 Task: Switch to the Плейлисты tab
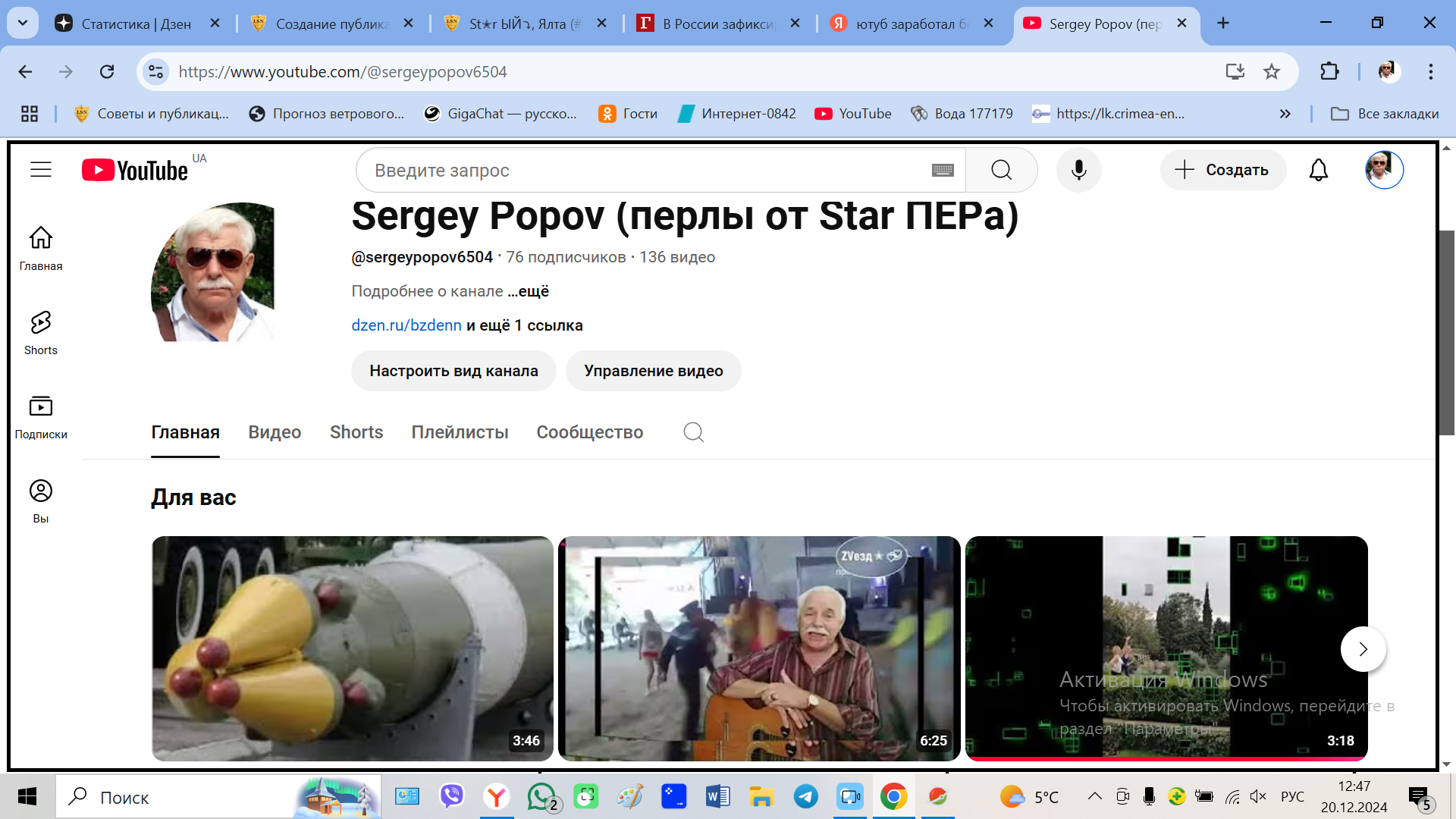[459, 431]
